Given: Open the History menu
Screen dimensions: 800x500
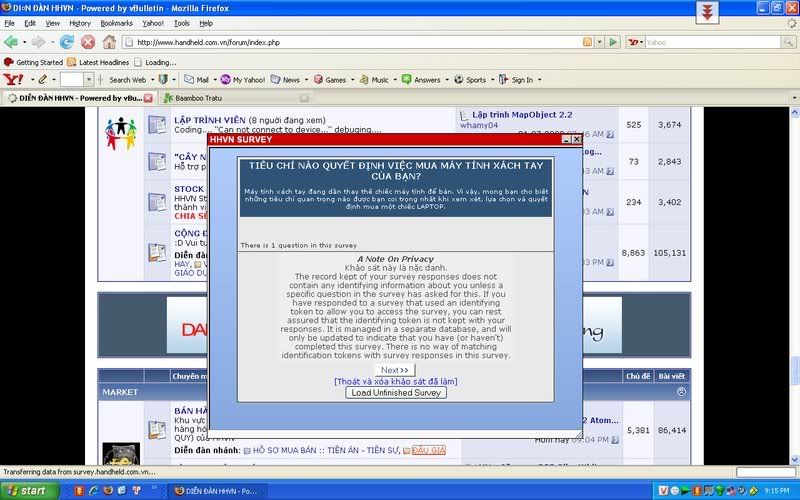Looking at the screenshot, I should pos(80,23).
